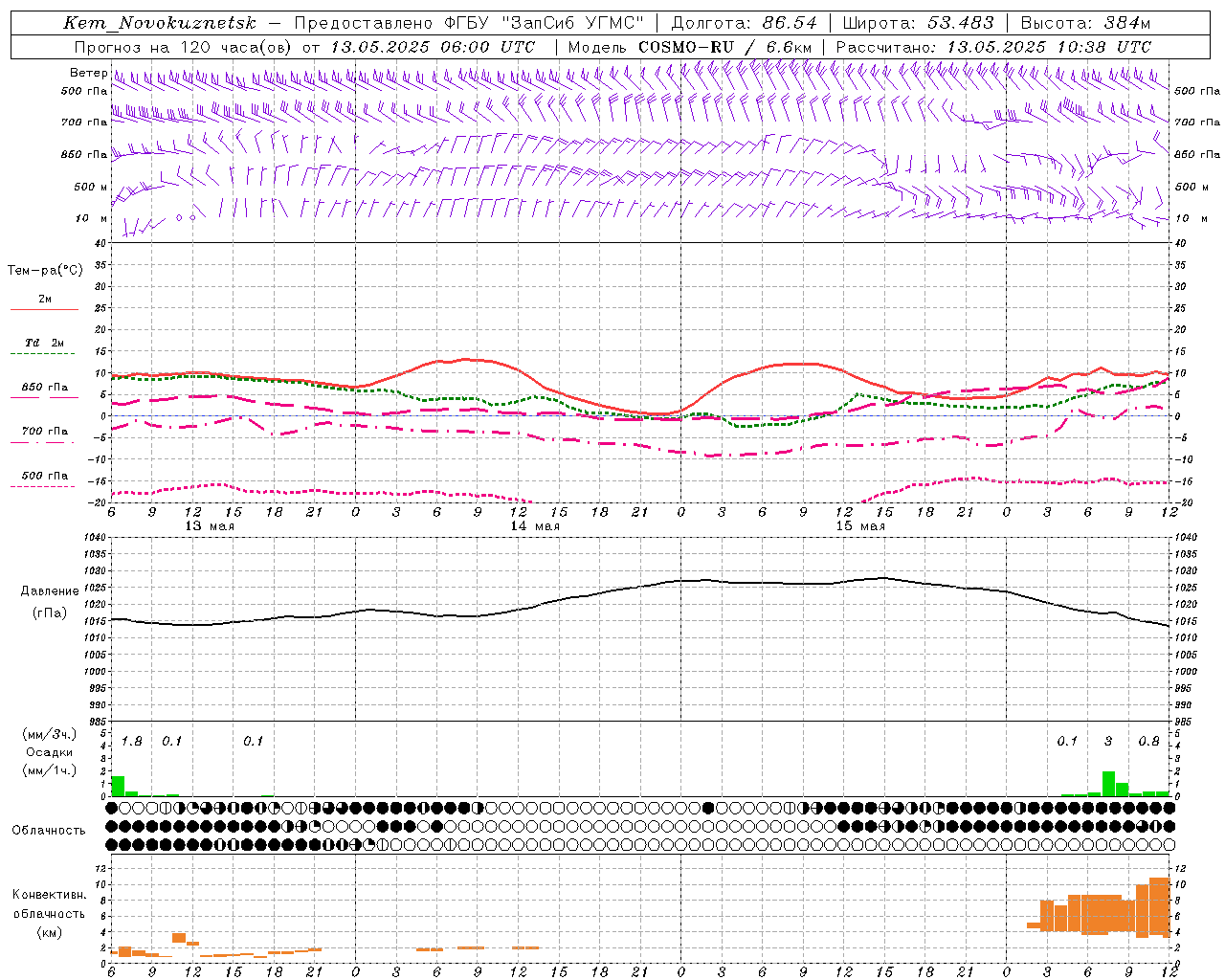Image resolution: width=1225 pixels, height=980 pixels.
Task: Click the dash-dot line sample under '700 гПа' legend
Action: 42,442
